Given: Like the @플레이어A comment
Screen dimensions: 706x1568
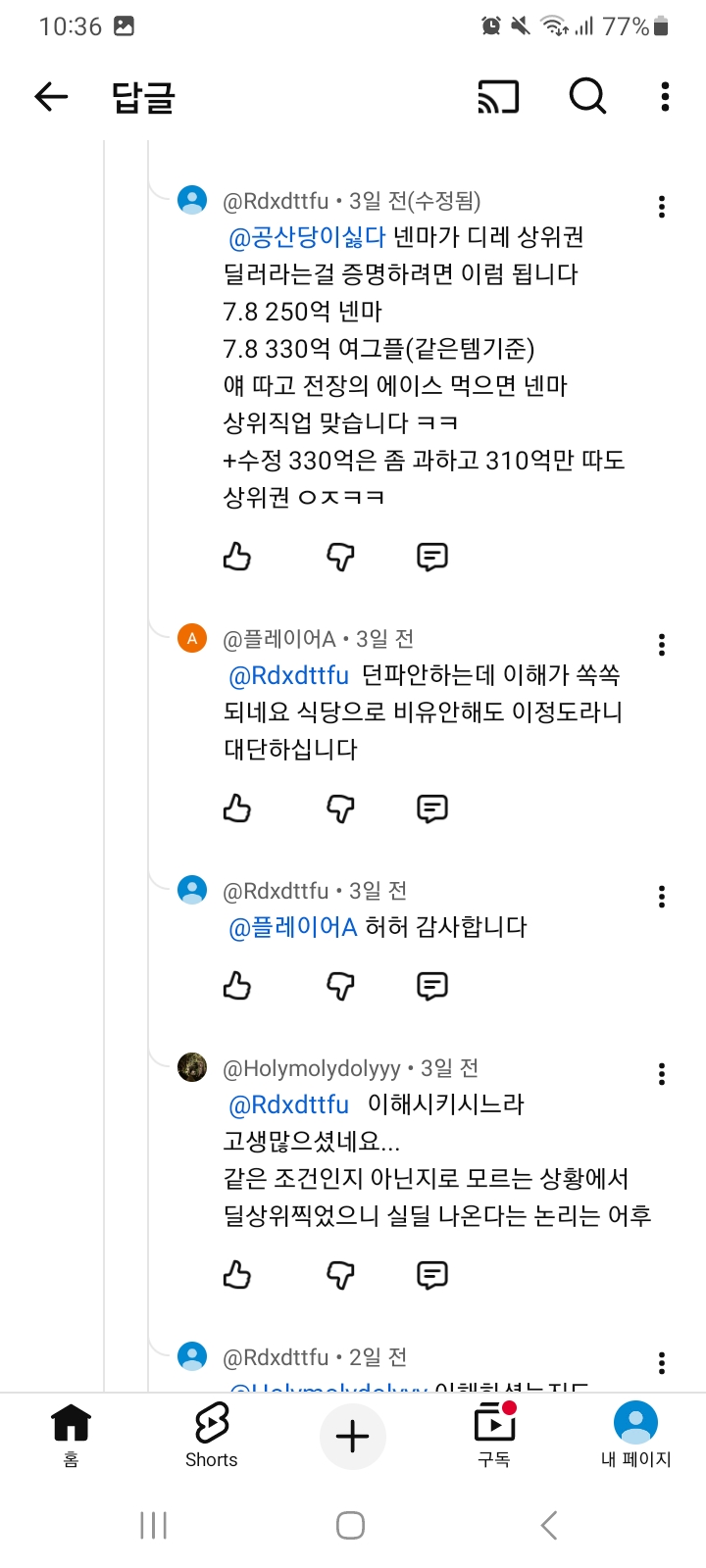Looking at the screenshot, I should click(x=237, y=808).
